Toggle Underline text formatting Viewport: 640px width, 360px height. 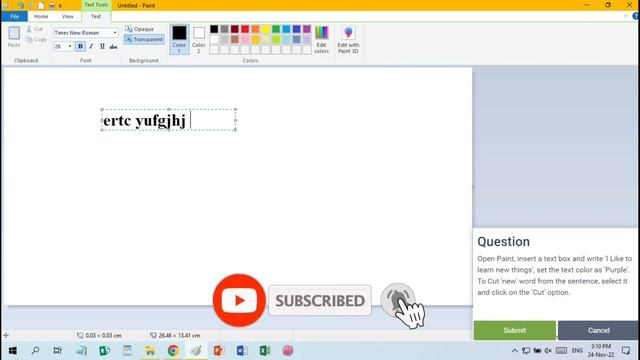coord(102,47)
